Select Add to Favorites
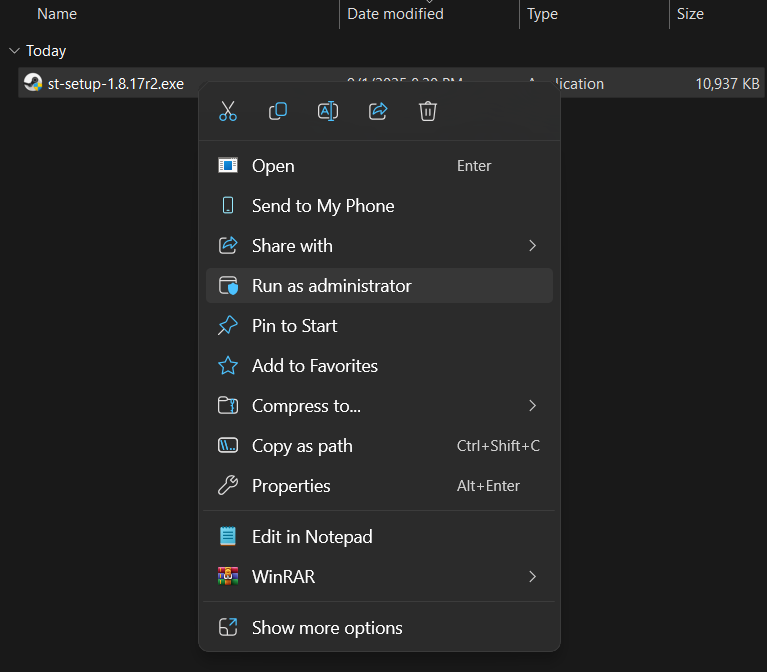767x672 pixels. 379,365
